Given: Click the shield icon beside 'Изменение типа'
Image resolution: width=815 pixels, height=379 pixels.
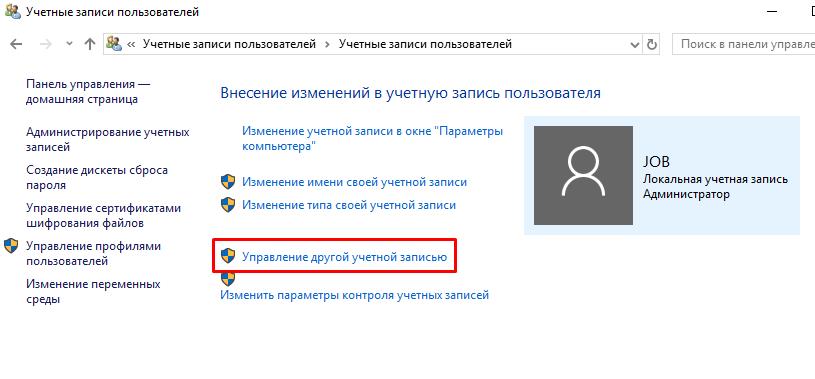Looking at the screenshot, I should coord(228,205).
